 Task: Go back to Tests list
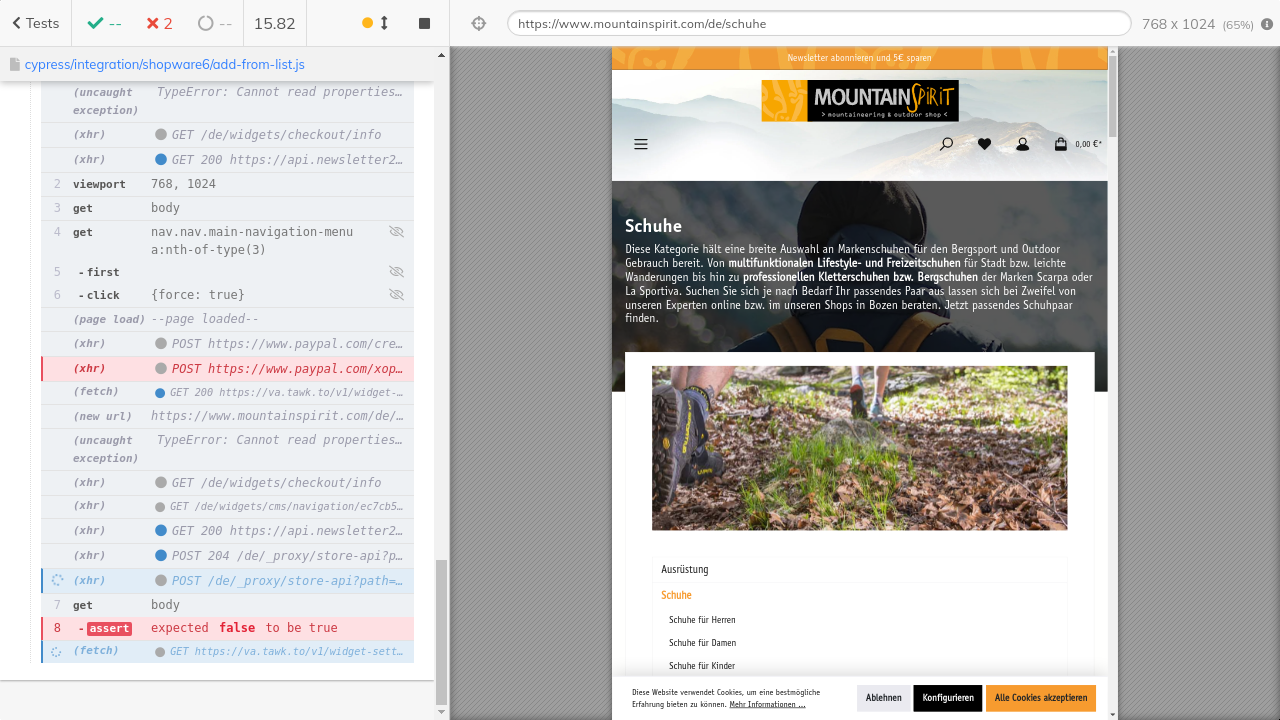(x=35, y=23)
